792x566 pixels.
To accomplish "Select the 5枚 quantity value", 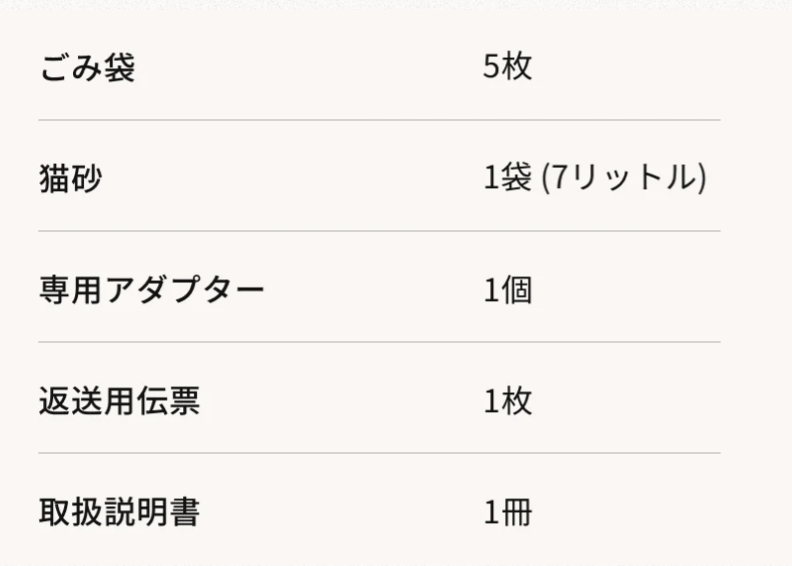I will click(x=507, y=68).
